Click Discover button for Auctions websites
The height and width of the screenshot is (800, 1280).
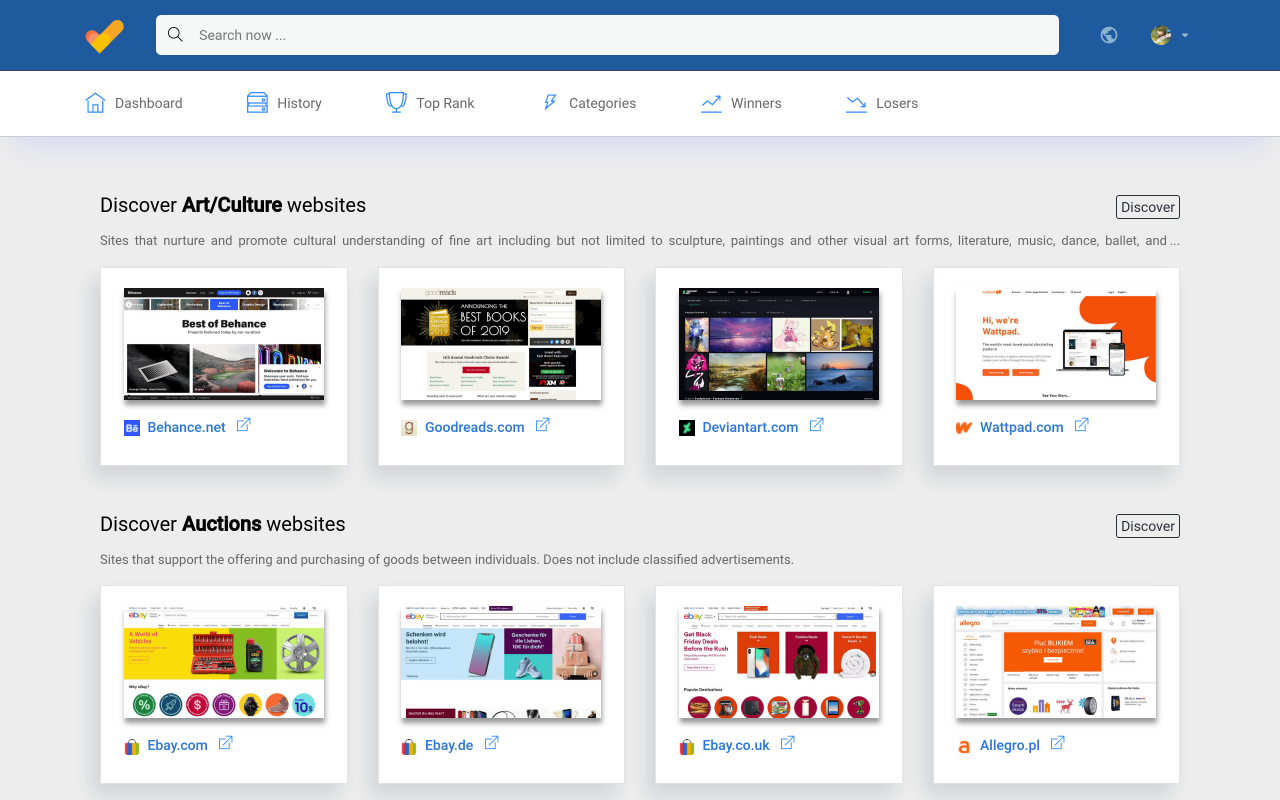click(x=1147, y=525)
